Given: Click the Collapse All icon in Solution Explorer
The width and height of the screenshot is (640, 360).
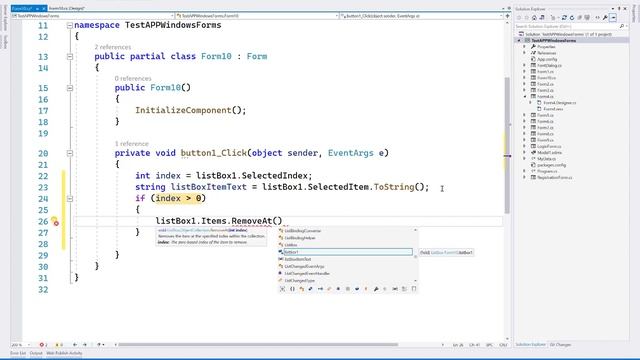Looking at the screenshot, I should (580, 18).
